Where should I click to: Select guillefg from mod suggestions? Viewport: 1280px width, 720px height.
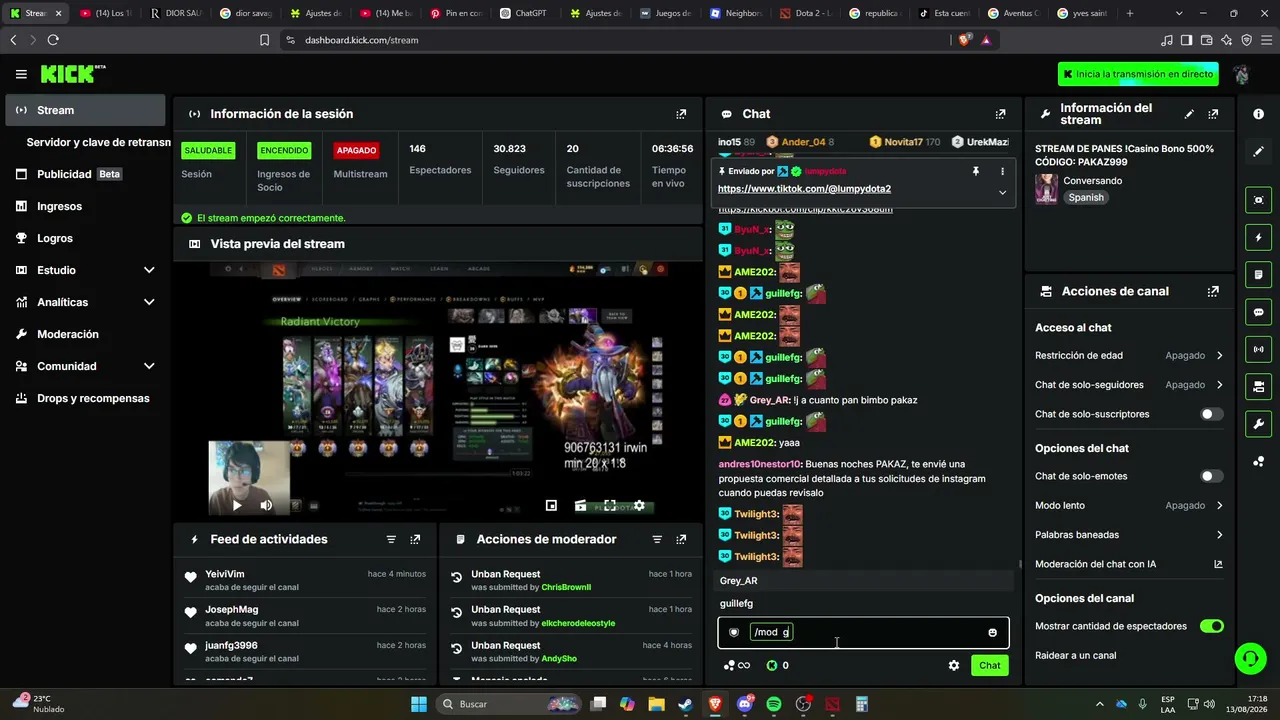click(864, 604)
